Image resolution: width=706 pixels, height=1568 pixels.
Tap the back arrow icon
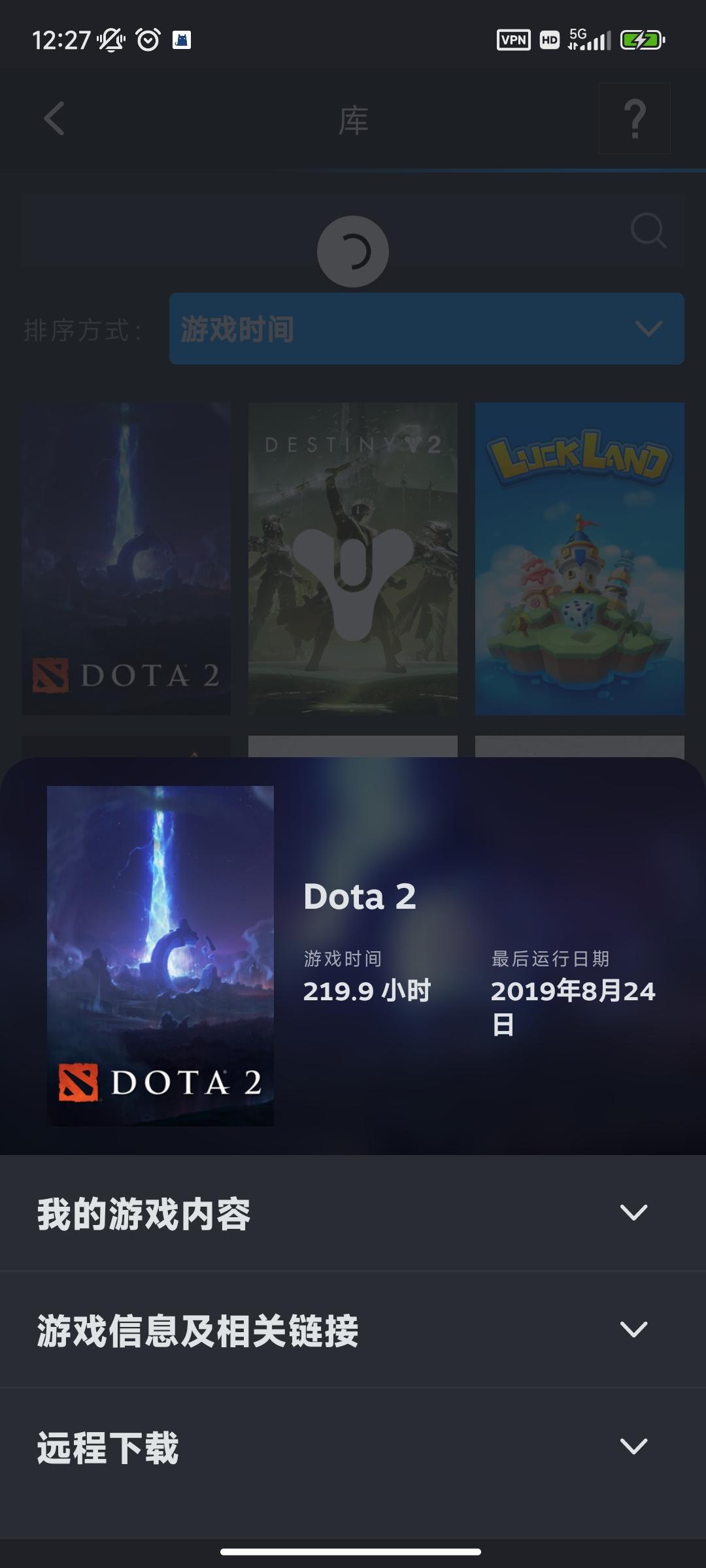click(x=54, y=119)
